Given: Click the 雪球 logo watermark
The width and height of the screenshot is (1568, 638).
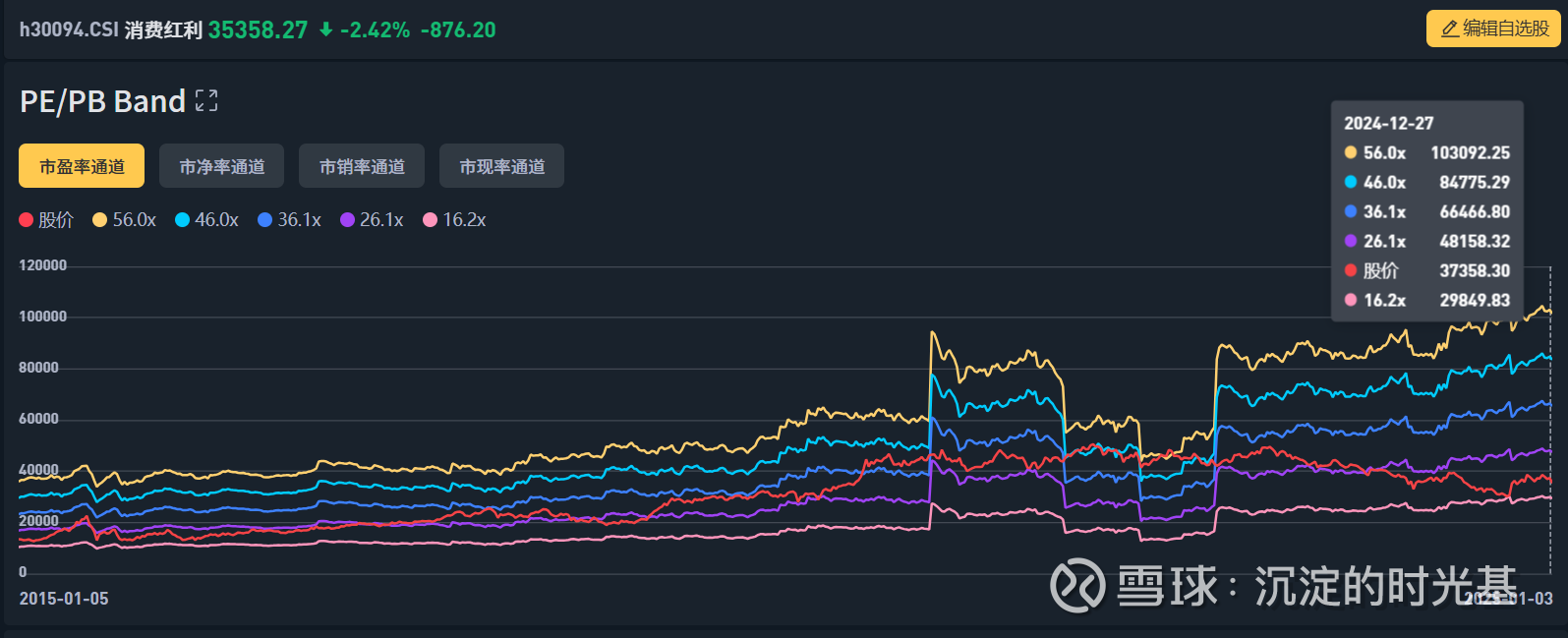Looking at the screenshot, I should click(1076, 585).
